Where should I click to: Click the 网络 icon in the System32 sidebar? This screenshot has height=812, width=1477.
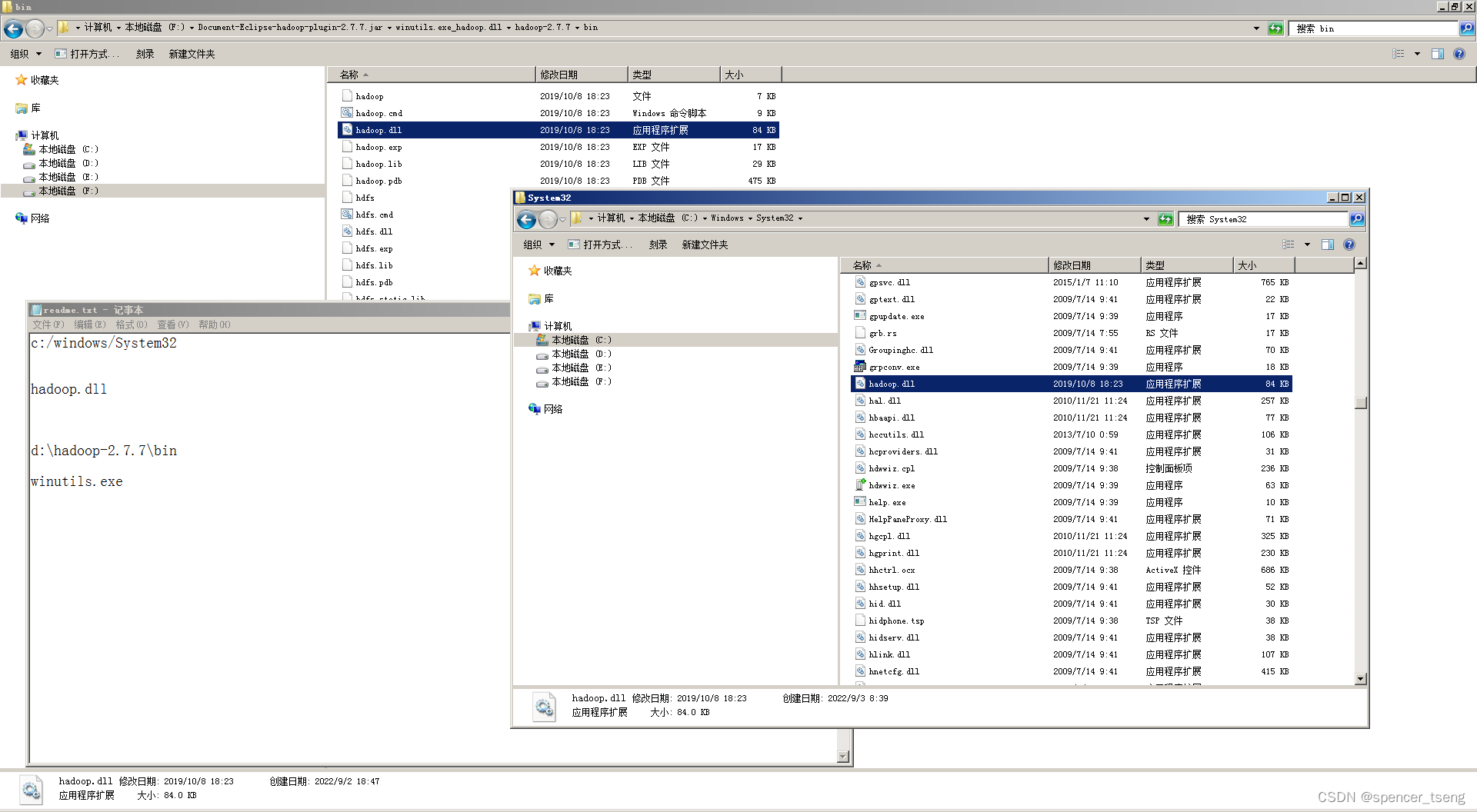535,409
